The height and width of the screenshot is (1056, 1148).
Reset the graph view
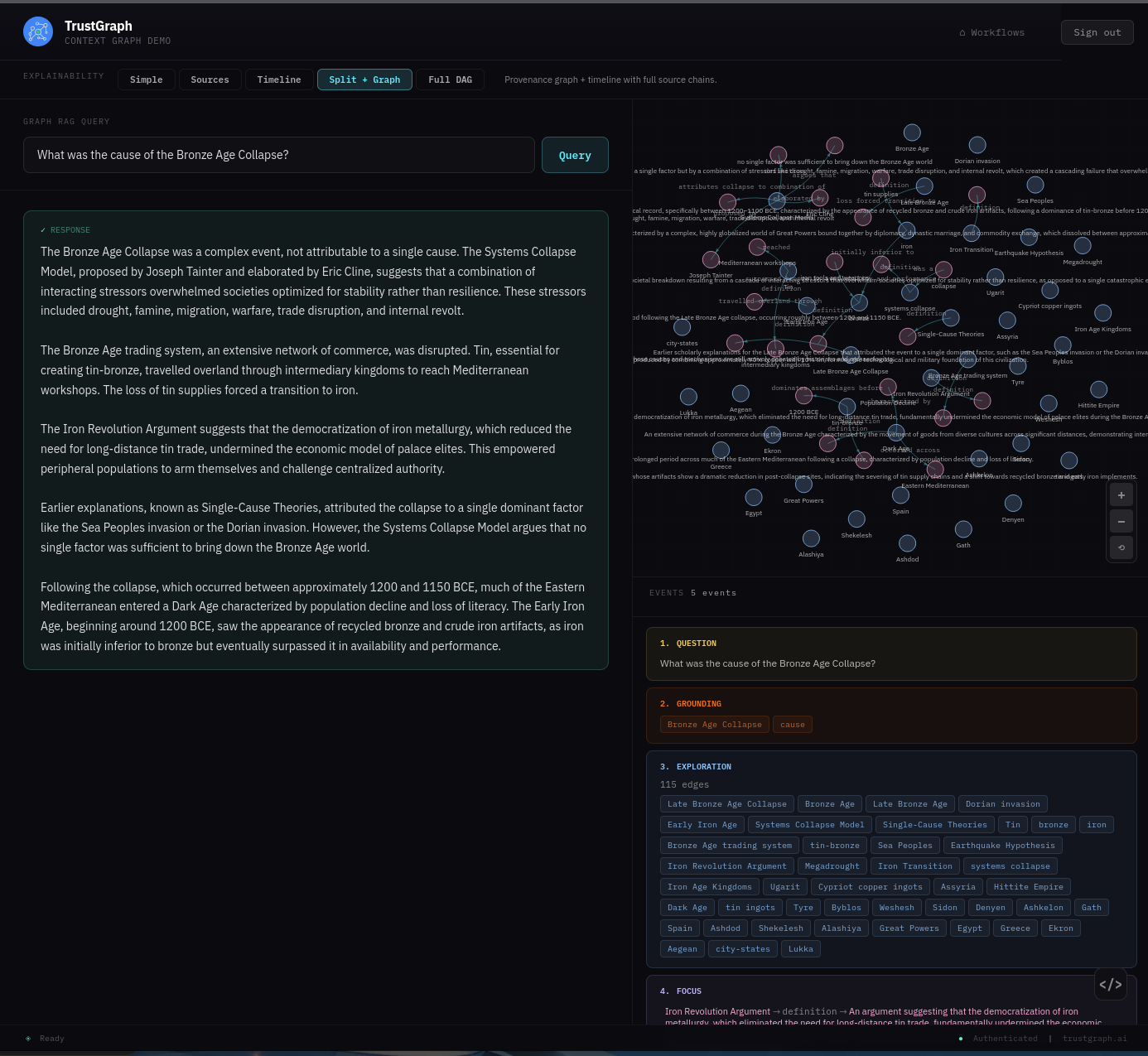(x=1121, y=547)
